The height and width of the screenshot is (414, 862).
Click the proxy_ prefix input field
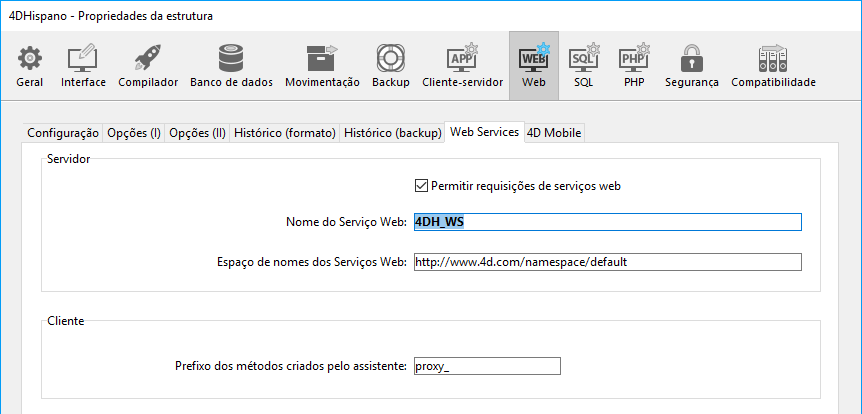[x=486, y=366]
